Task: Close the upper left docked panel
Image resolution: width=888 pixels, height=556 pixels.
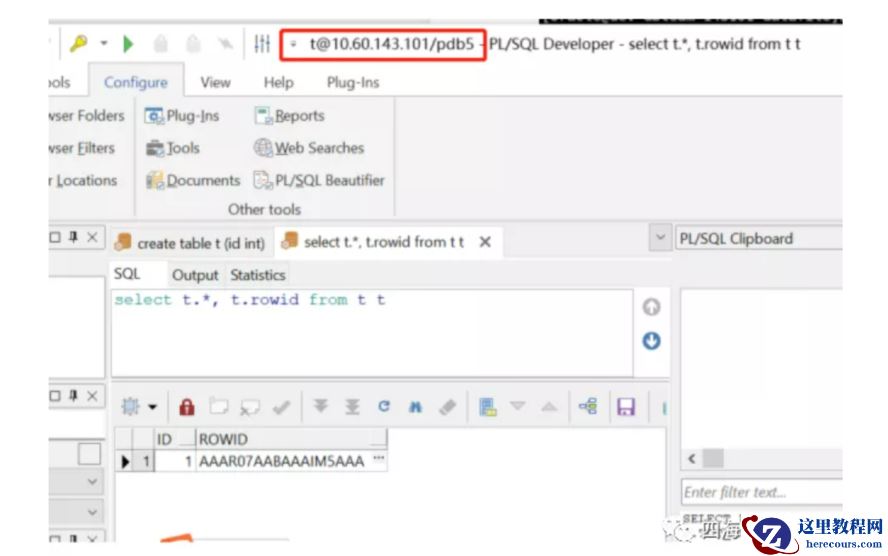Action: 92,237
